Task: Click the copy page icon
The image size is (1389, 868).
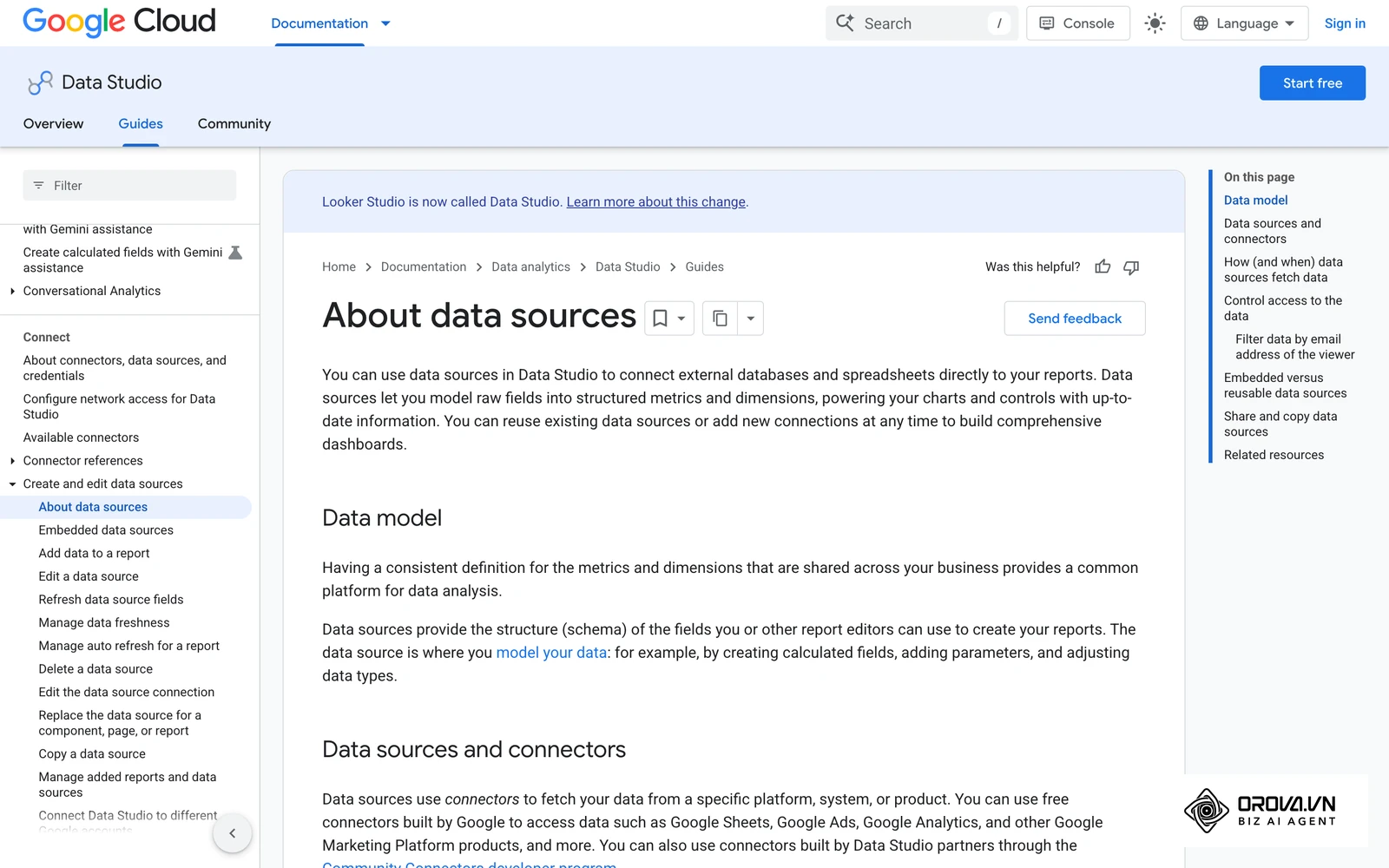Action: point(720,319)
